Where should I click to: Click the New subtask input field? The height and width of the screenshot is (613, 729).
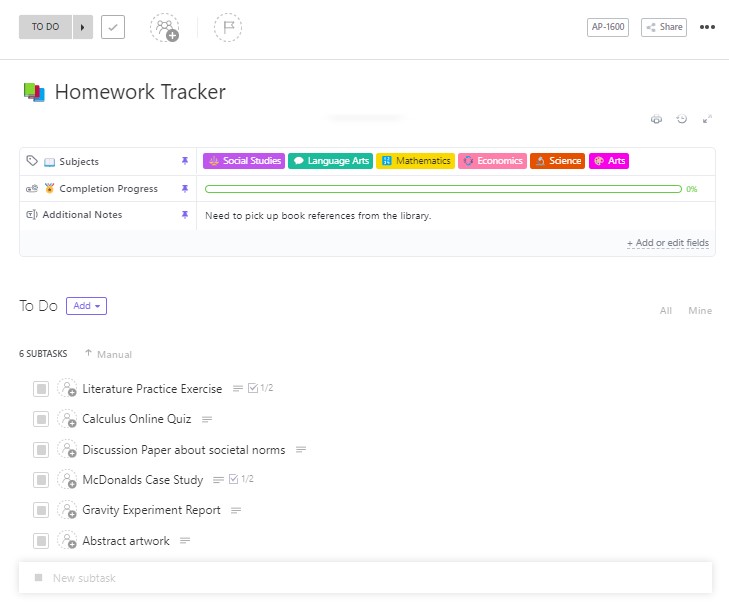tap(365, 578)
